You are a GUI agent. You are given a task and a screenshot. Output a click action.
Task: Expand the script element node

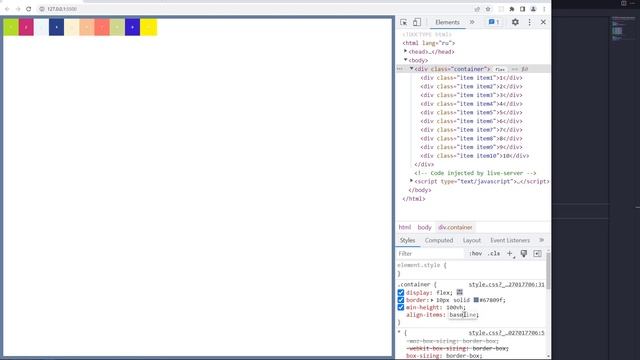pyautogui.click(x=411, y=181)
